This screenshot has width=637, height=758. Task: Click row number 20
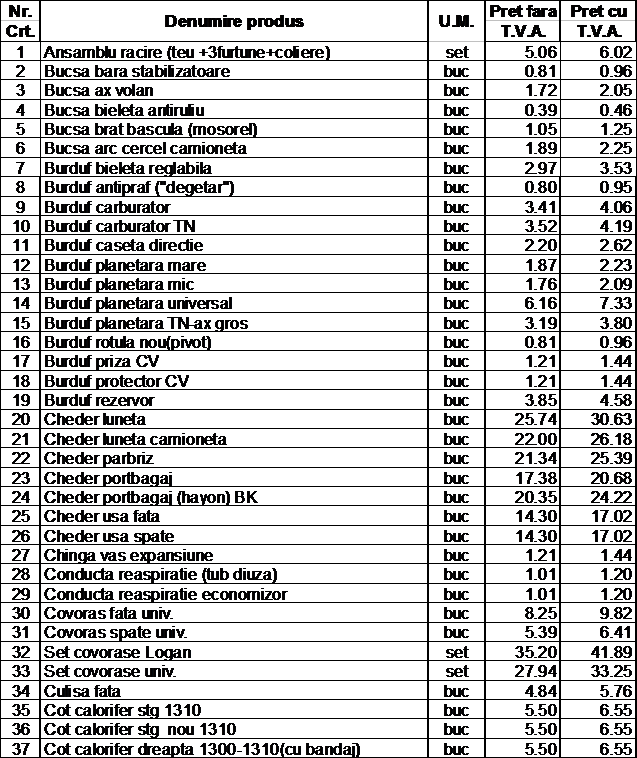[x=20, y=420]
